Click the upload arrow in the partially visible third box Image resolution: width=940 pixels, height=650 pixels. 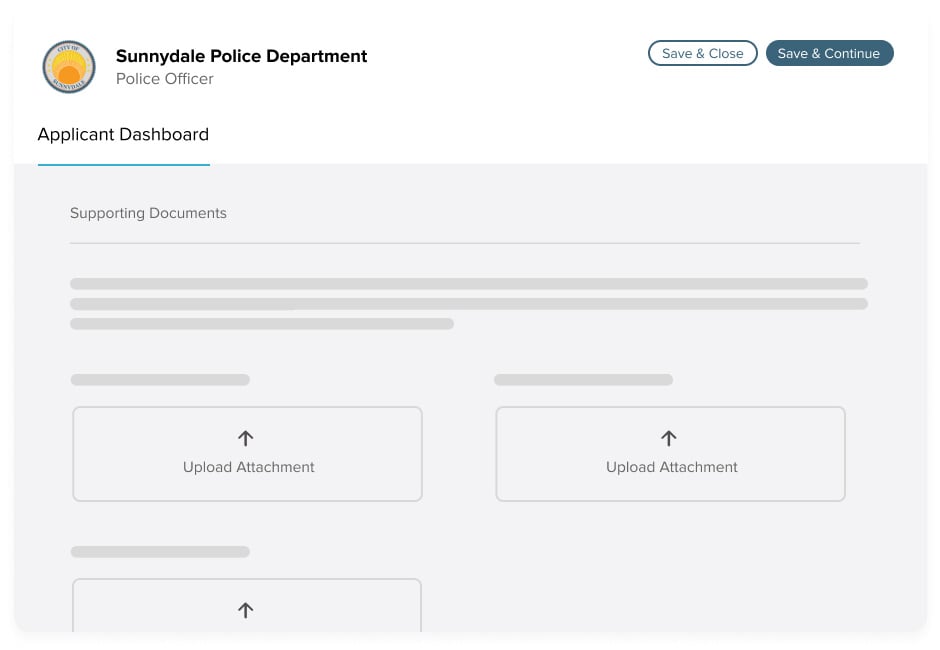tap(246, 610)
